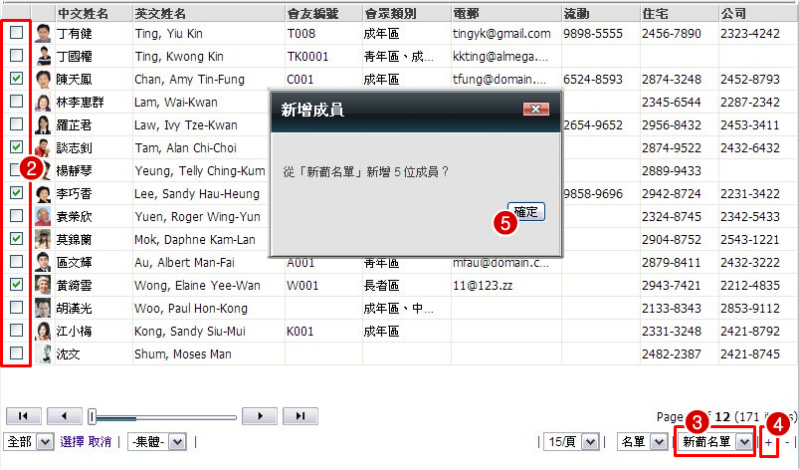Jump to the last page of members
This screenshot has width=800, height=470.
(301, 416)
